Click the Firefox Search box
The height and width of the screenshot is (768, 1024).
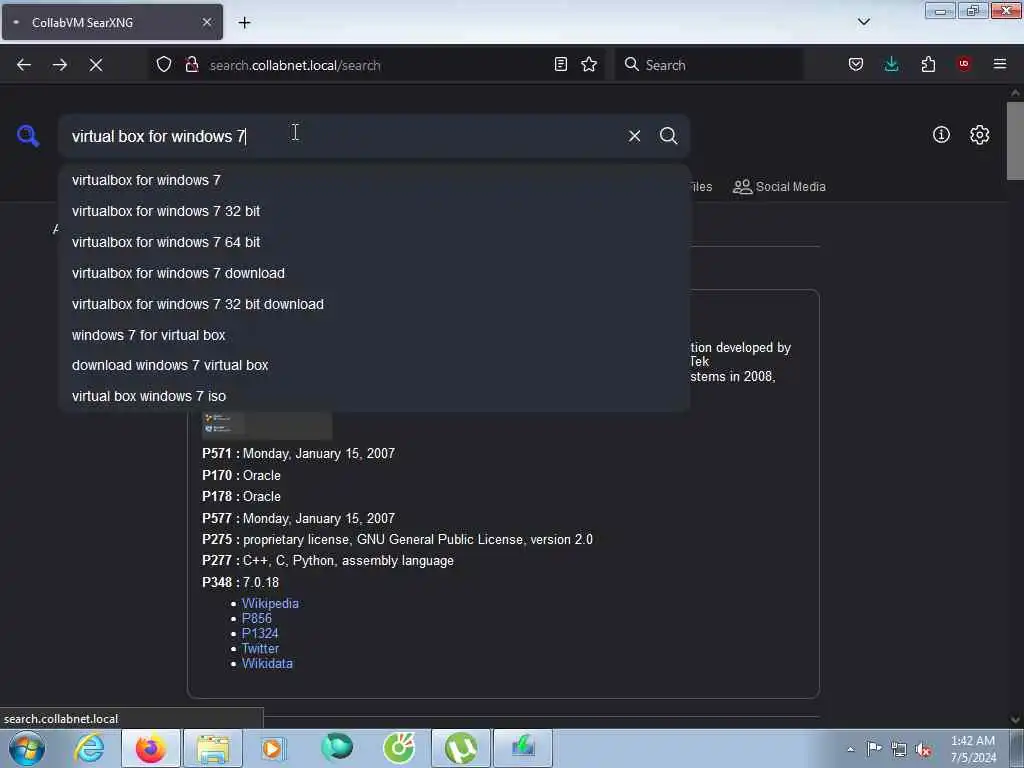(x=709, y=65)
